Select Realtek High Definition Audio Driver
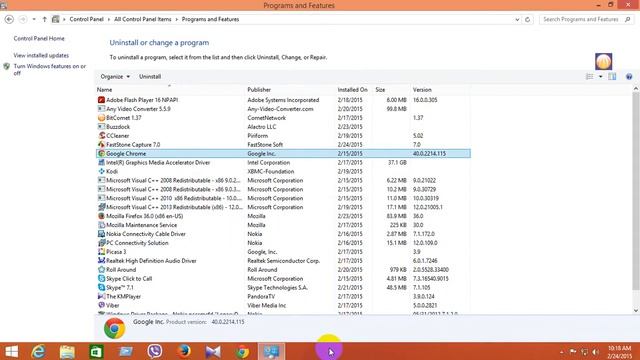This screenshot has height=360, width=640. click(x=283, y=261)
